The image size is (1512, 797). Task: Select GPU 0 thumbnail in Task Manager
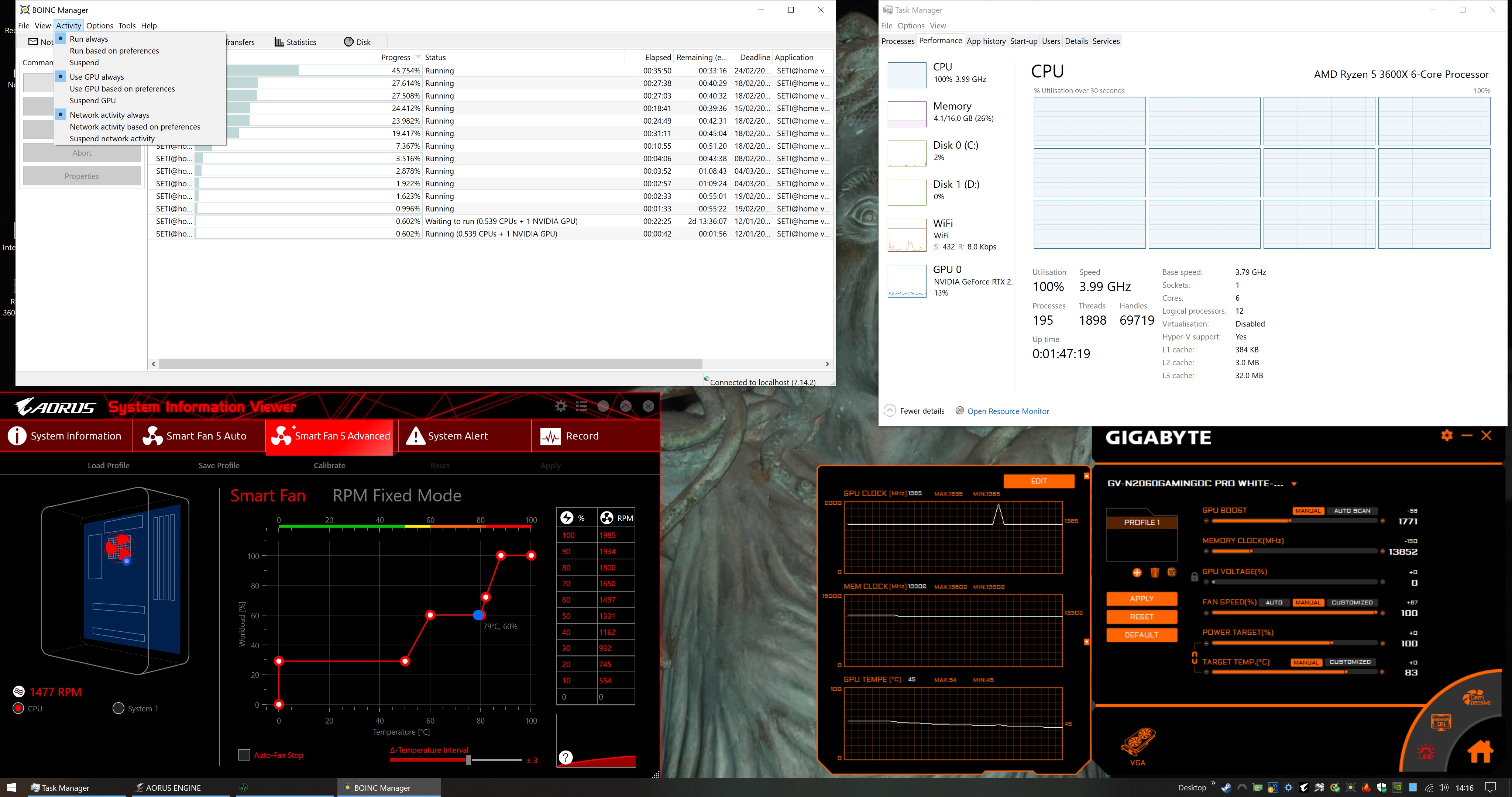pos(907,281)
